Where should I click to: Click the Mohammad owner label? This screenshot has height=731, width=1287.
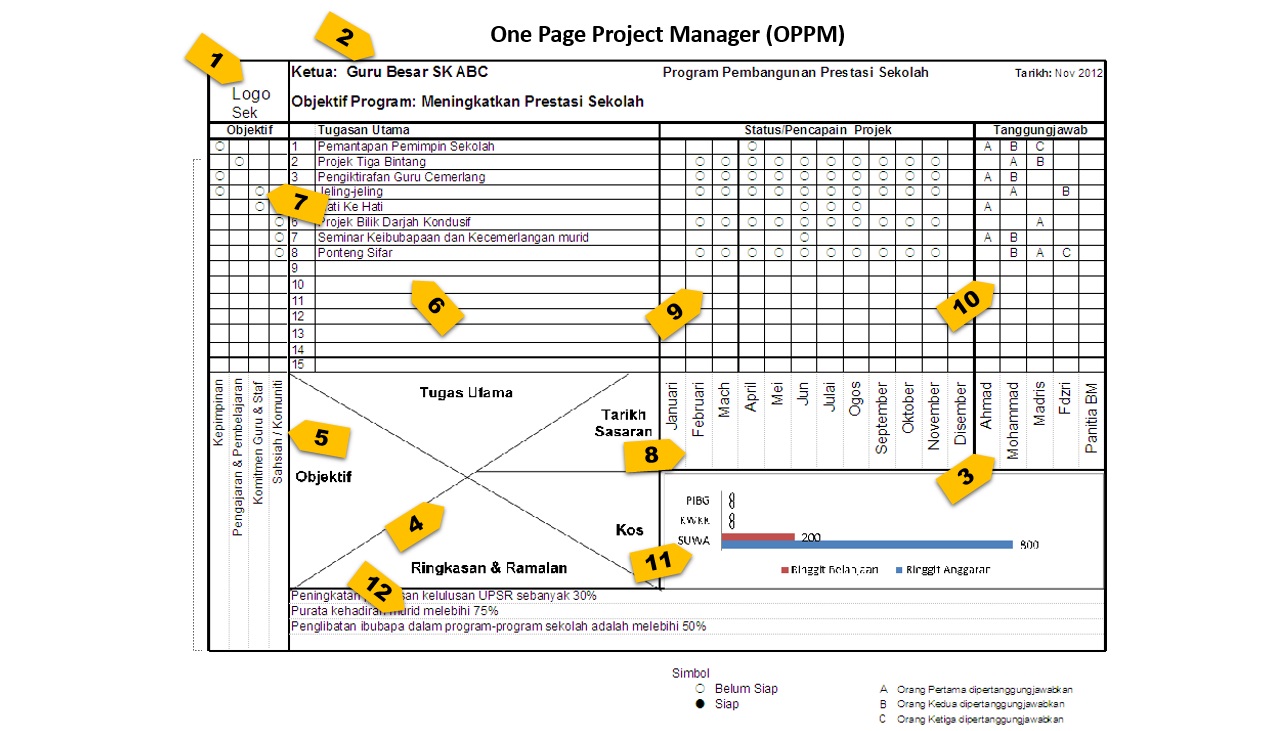pos(1013,420)
